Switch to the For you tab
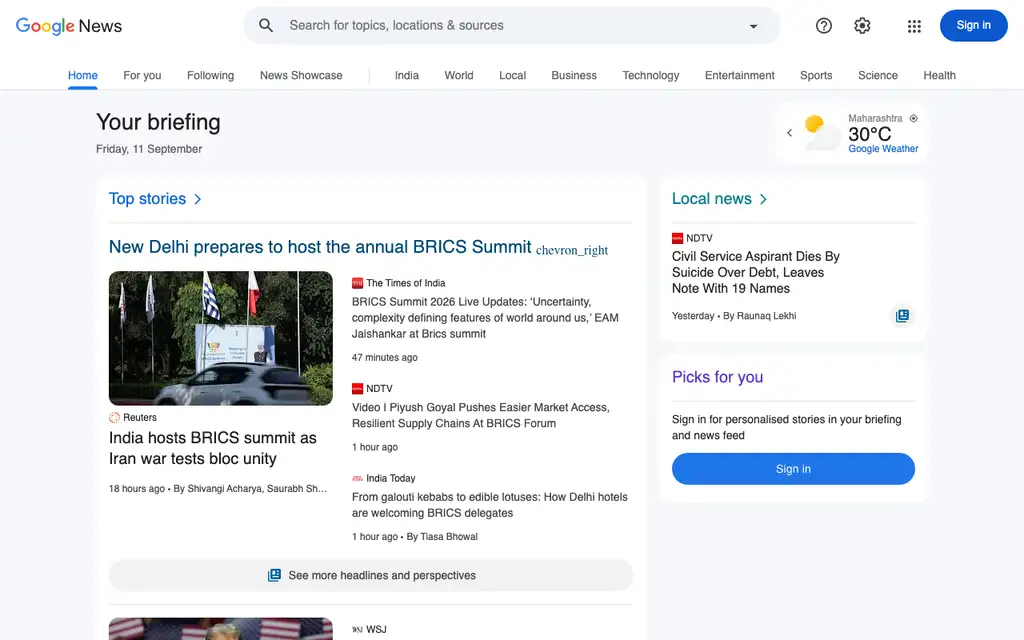 tap(142, 75)
